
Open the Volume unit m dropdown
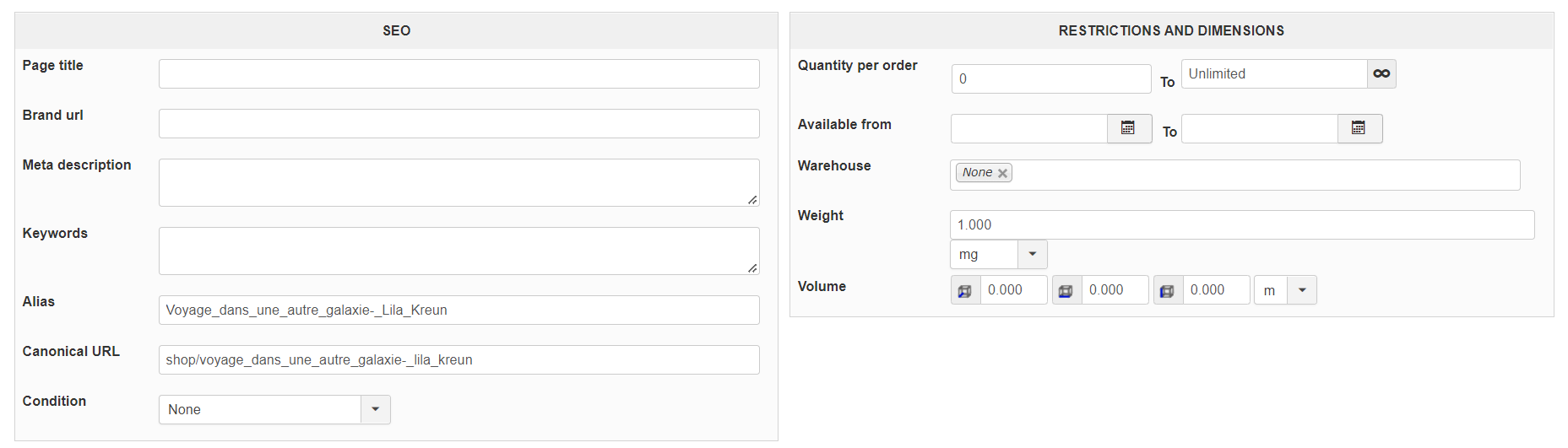click(x=1301, y=290)
